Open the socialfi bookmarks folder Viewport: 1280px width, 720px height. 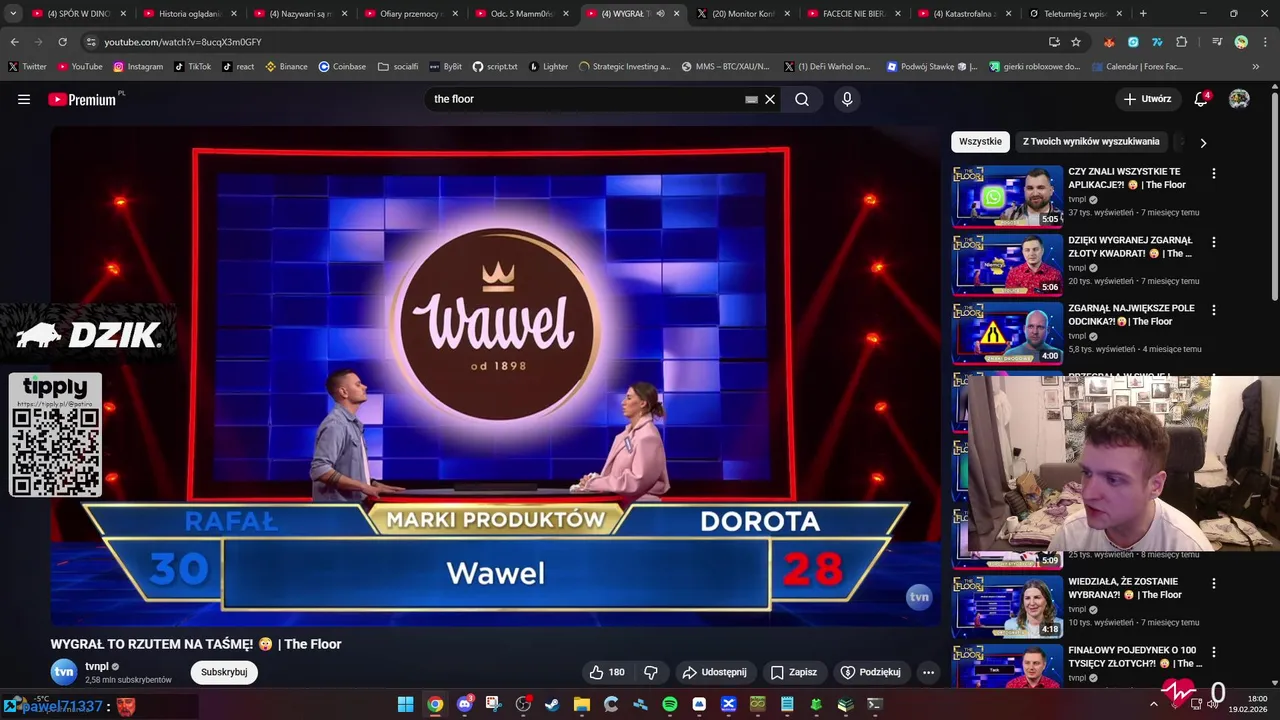pos(398,67)
